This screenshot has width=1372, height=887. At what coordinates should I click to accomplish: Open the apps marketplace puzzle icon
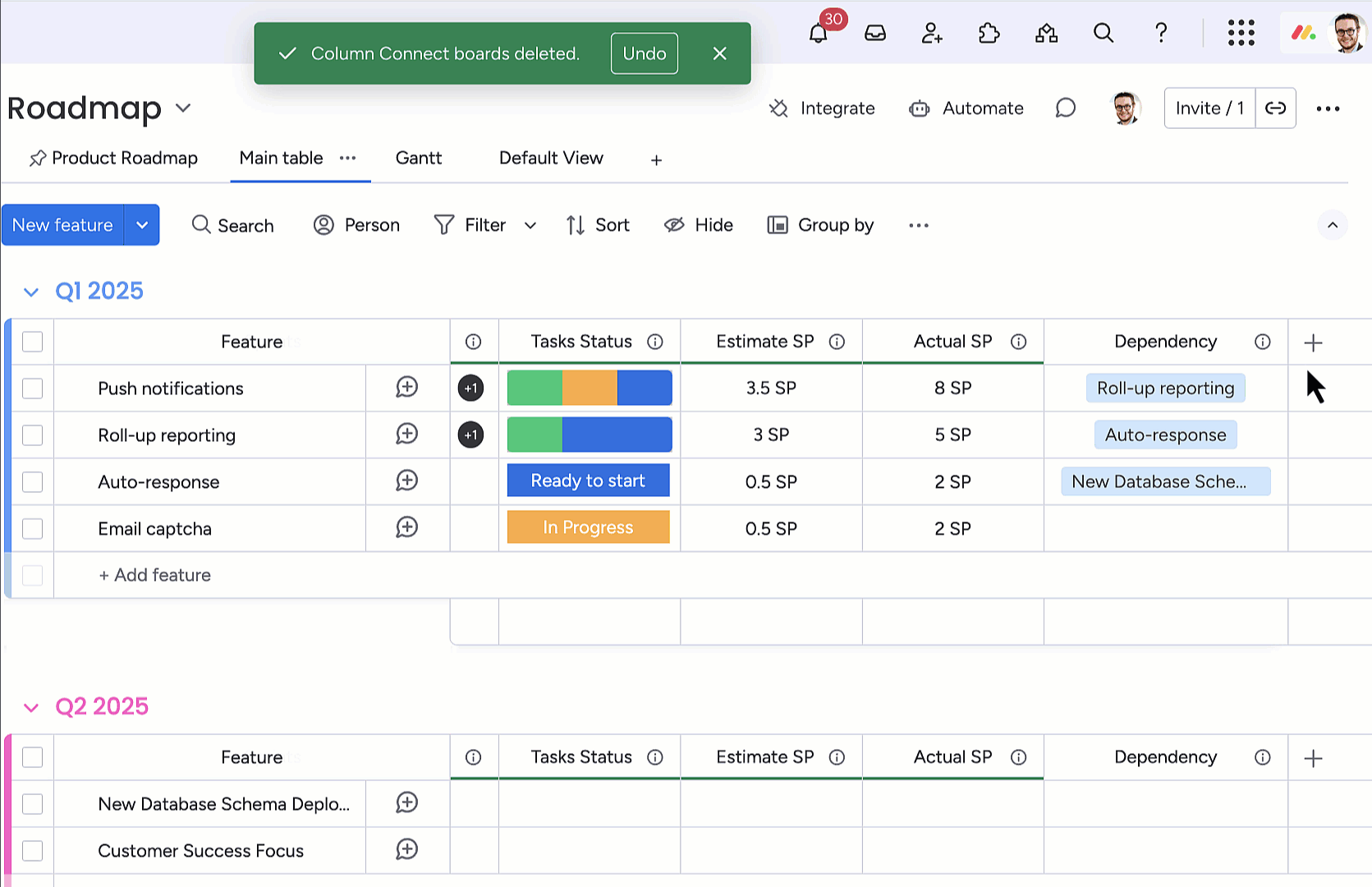tap(989, 34)
